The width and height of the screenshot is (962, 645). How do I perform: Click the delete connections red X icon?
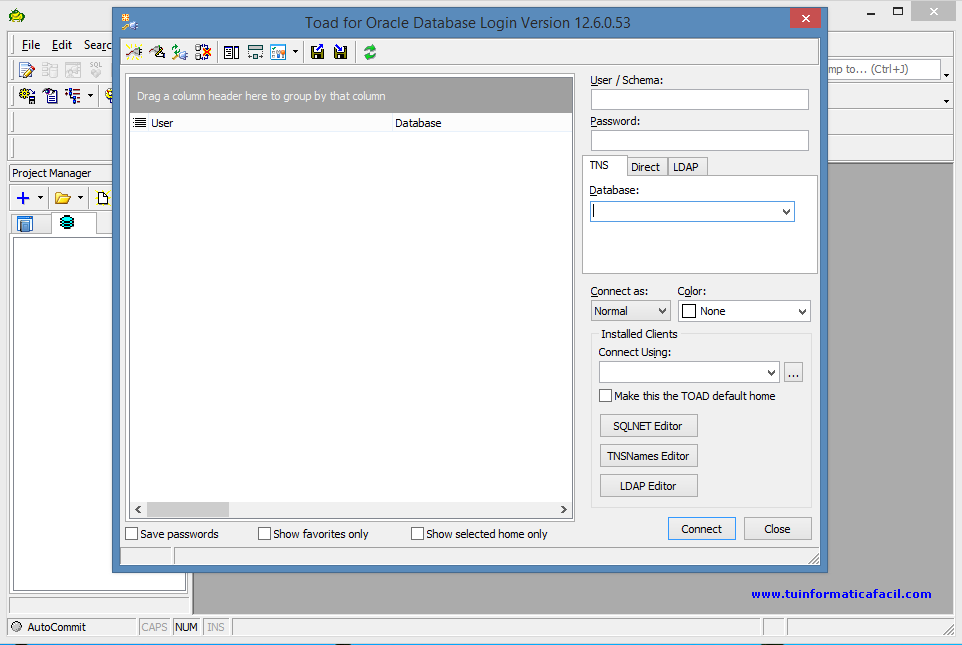[202, 53]
